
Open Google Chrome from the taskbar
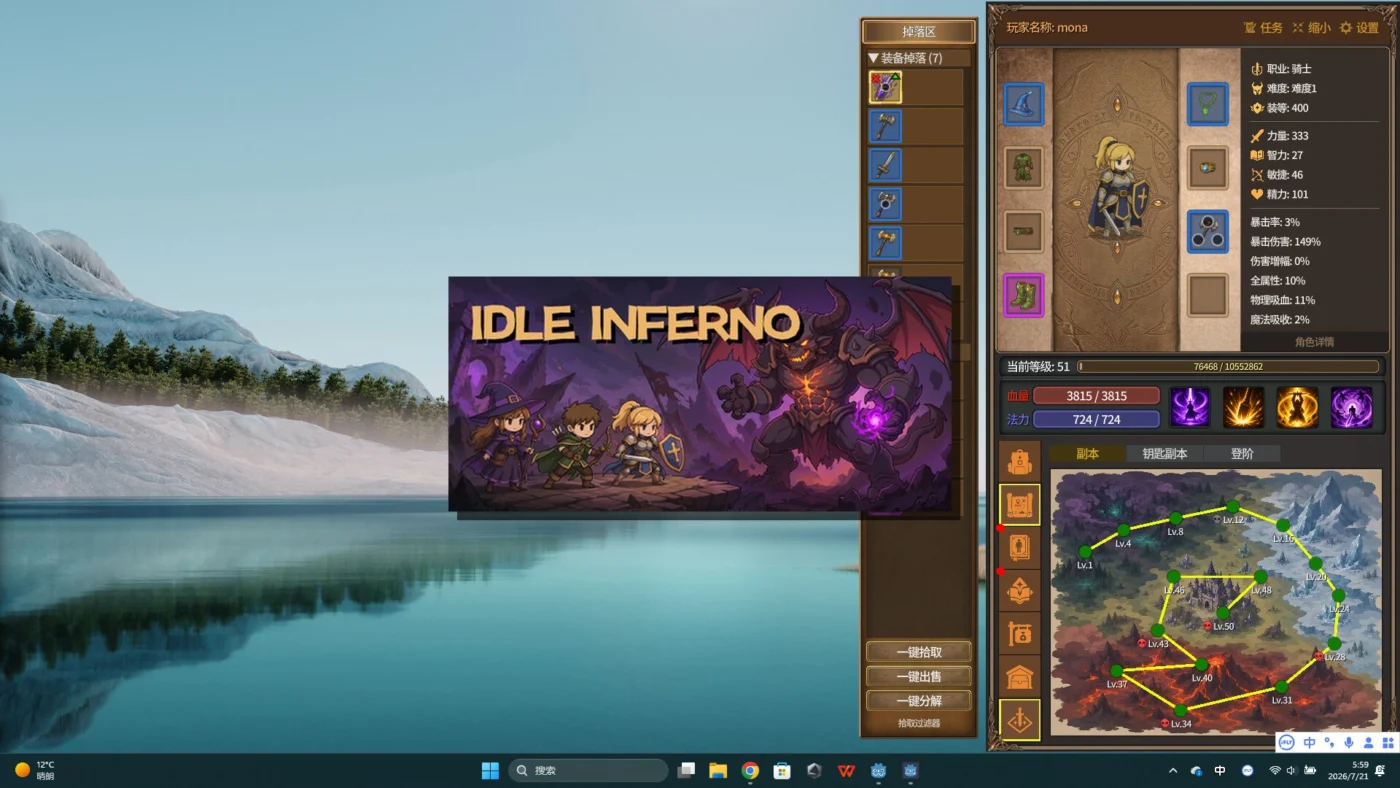click(750, 771)
